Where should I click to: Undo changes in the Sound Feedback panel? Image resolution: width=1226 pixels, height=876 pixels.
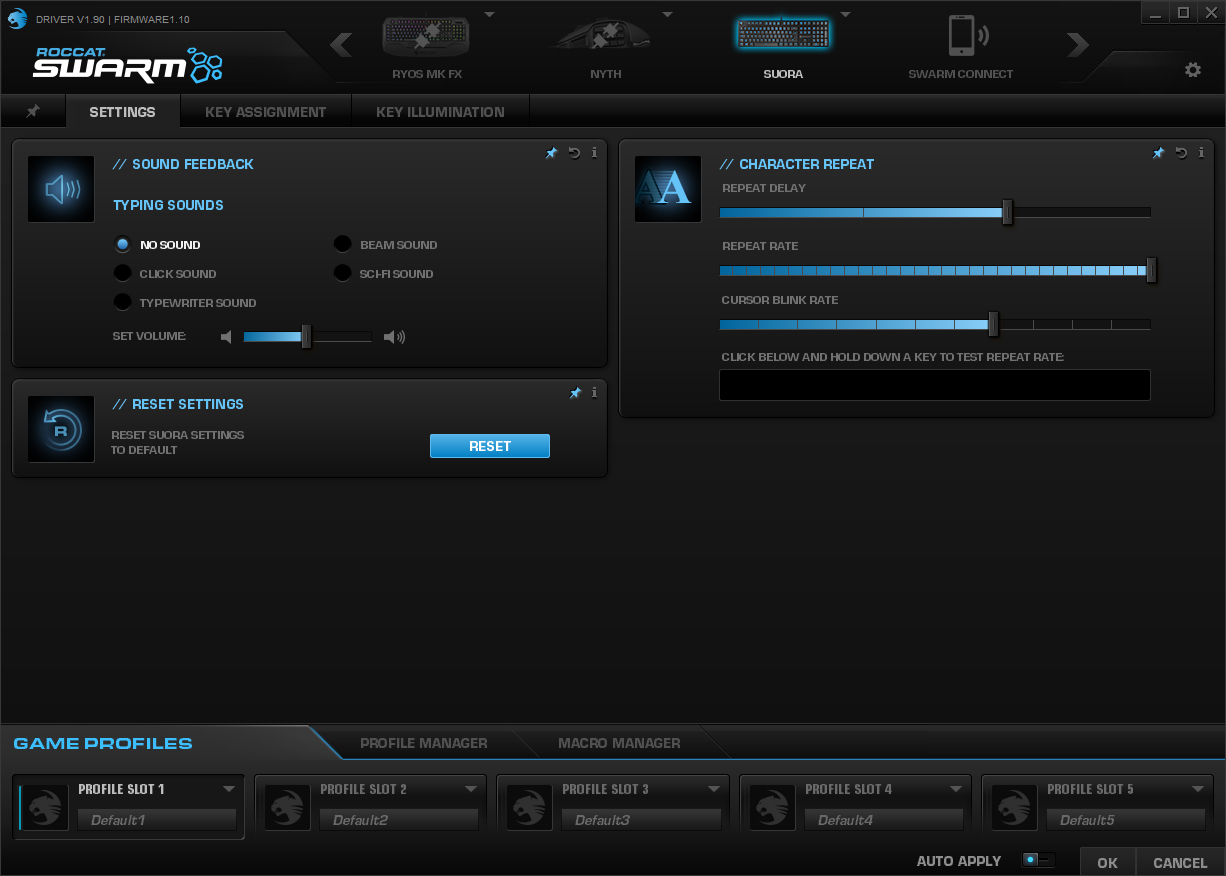pos(574,153)
